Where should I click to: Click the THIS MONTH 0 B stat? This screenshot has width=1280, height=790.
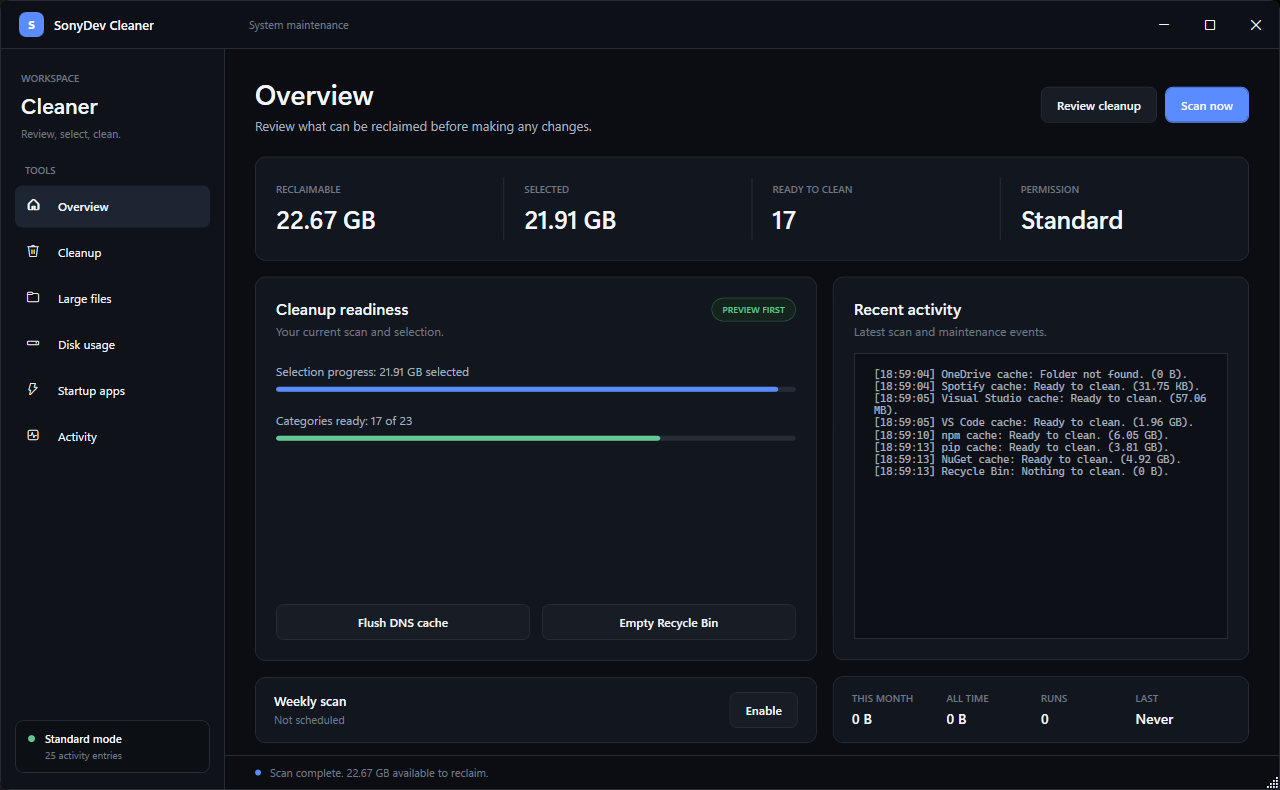(x=882, y=709)
